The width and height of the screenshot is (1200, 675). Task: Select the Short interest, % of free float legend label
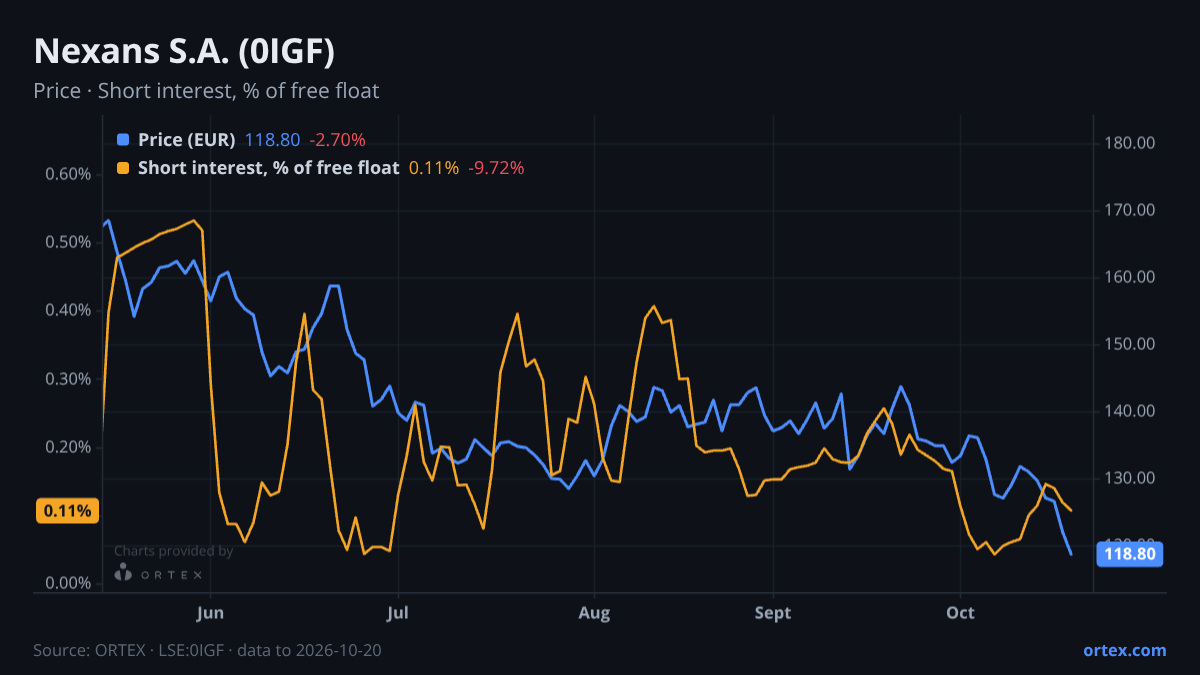tap(269, 168)
